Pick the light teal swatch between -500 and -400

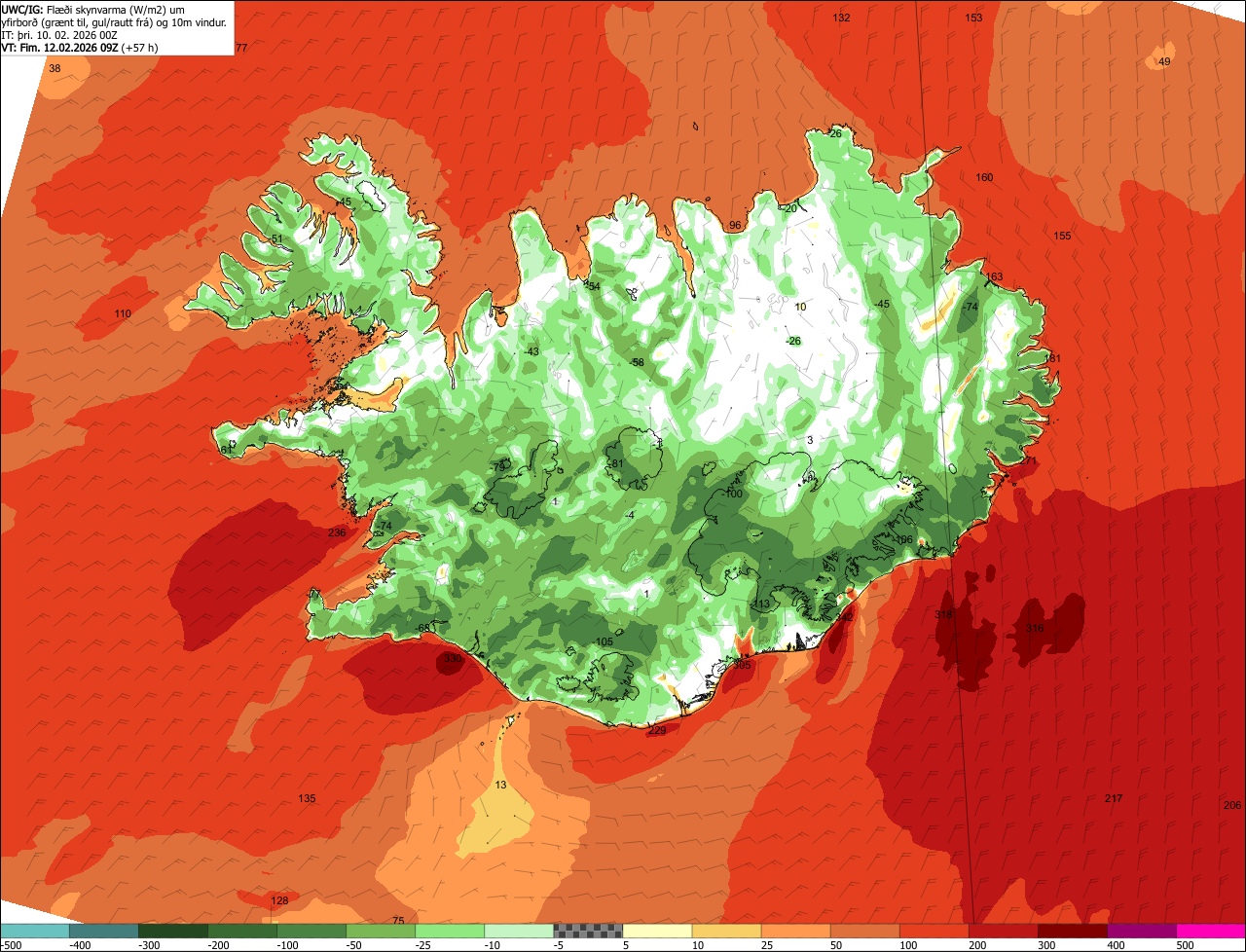pos(34,931)
